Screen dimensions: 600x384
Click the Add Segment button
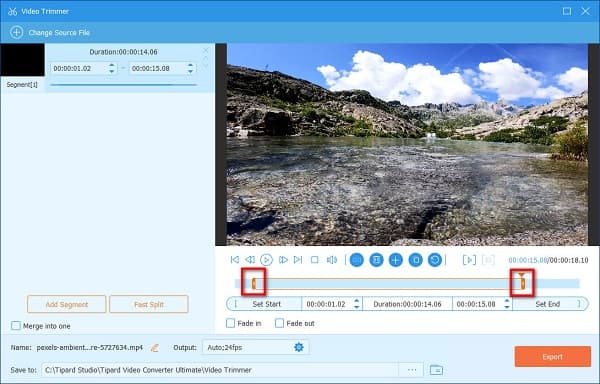[67, 304]
